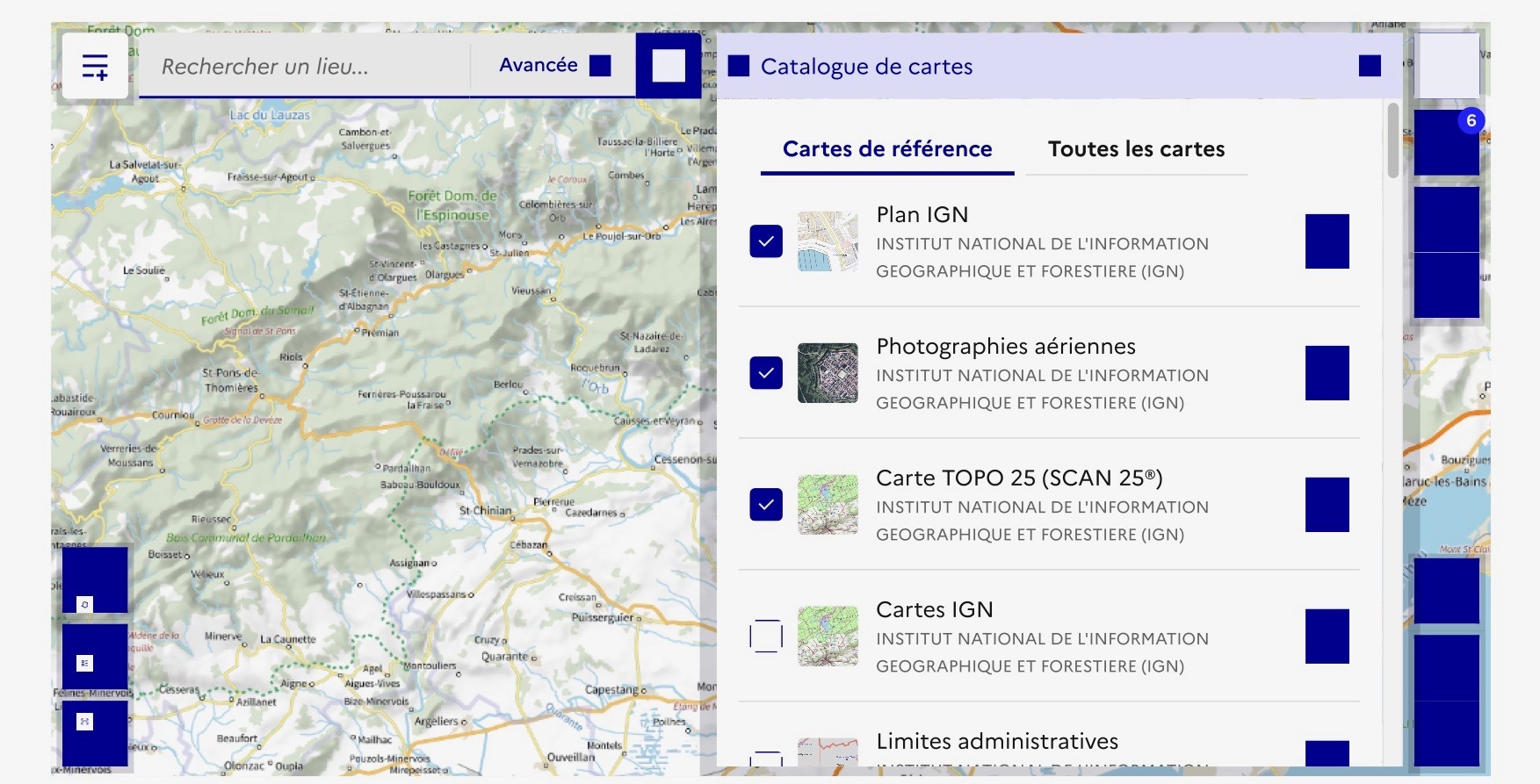Switch to the Cartes de référence tab
Image resolution: width=1540 pixels, height=784 pixels.
(x=887, y=149)
